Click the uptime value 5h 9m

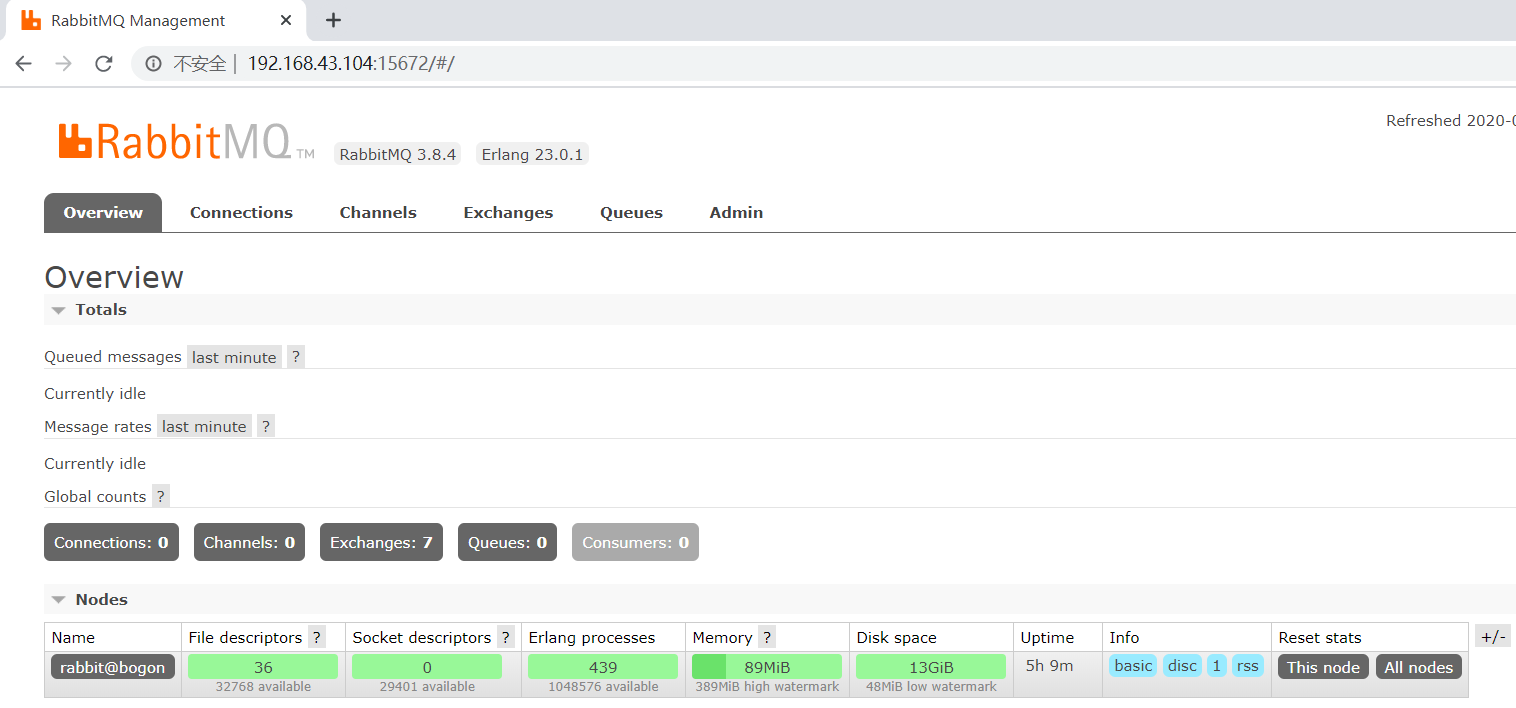1049,665
